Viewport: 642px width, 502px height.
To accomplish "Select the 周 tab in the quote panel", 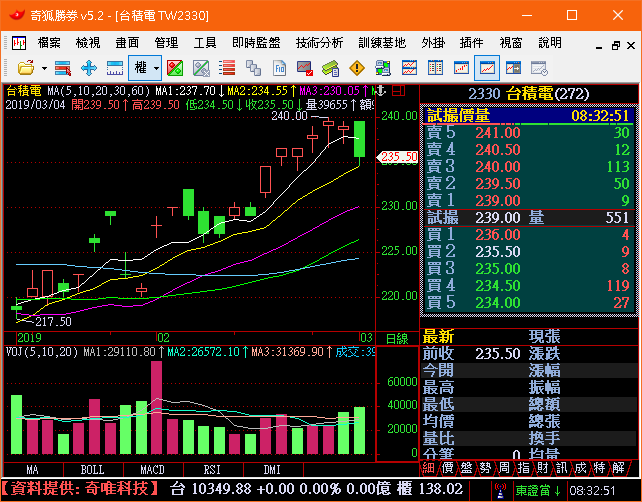I will (x=504, y=468).
